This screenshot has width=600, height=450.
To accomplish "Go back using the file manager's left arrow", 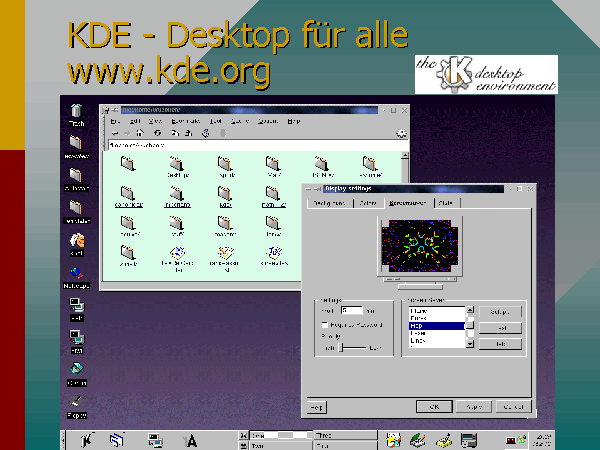I will tap(114, 132).
